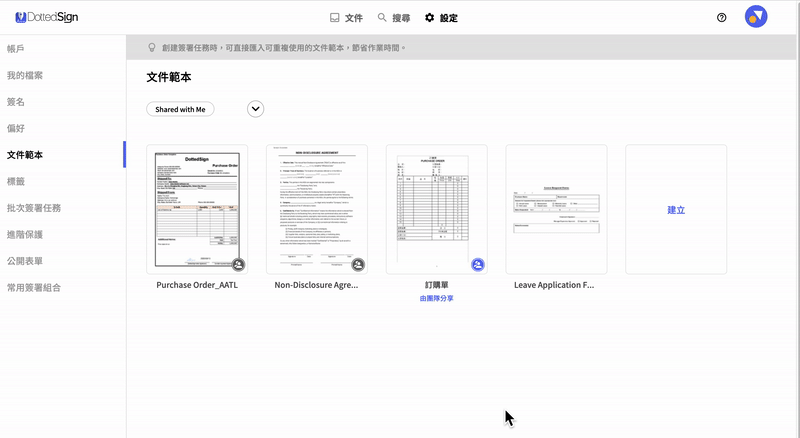This screenshot has height=438, width=800.
Task: Click 建立 to create a template
Action: (676, 210)
